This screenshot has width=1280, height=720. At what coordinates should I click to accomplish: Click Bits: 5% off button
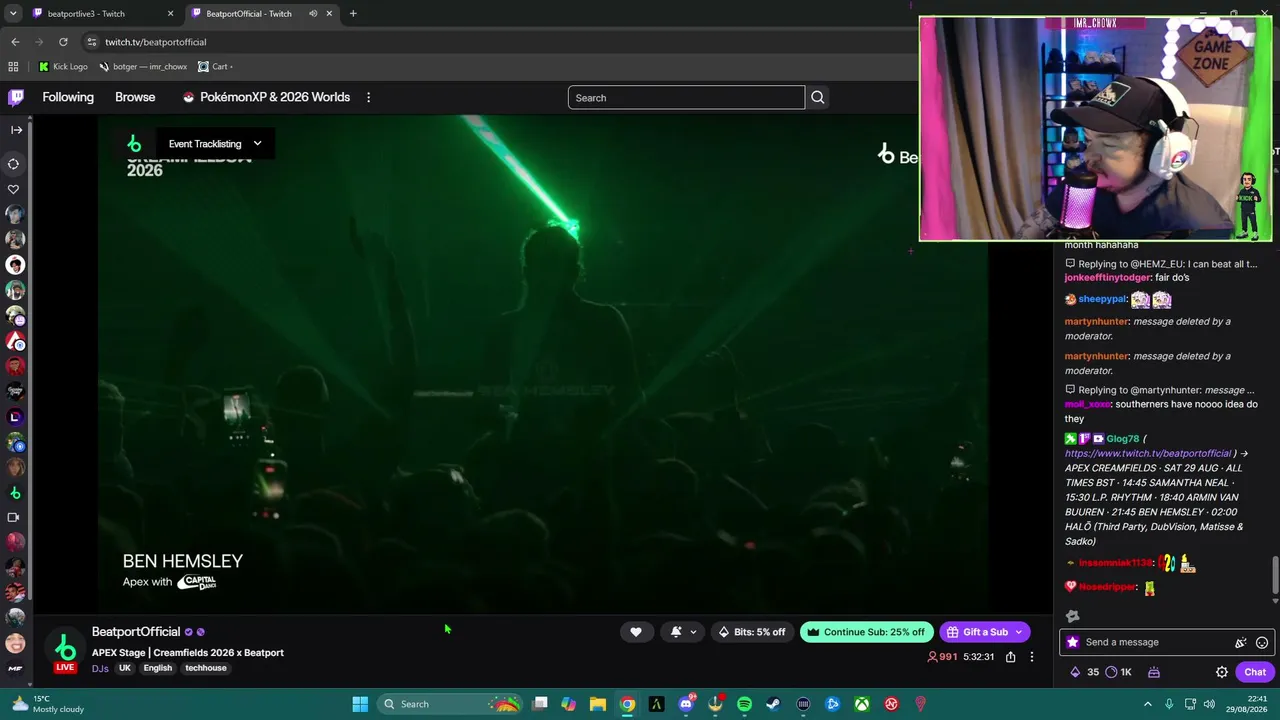[x=752, y=632]
